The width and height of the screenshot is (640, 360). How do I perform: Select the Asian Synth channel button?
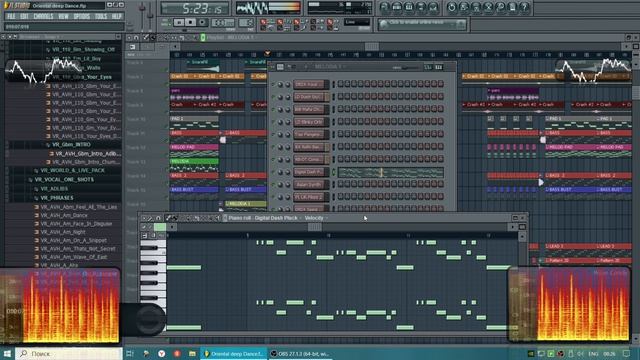pyautogui.click(x=311, y=184)
